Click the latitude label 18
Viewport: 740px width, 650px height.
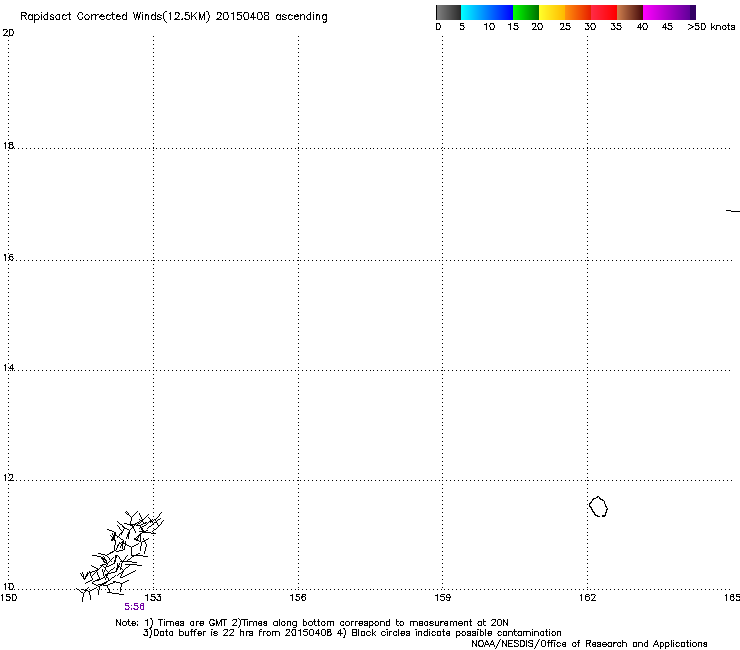pyautogui.click(x=8, y=145)
